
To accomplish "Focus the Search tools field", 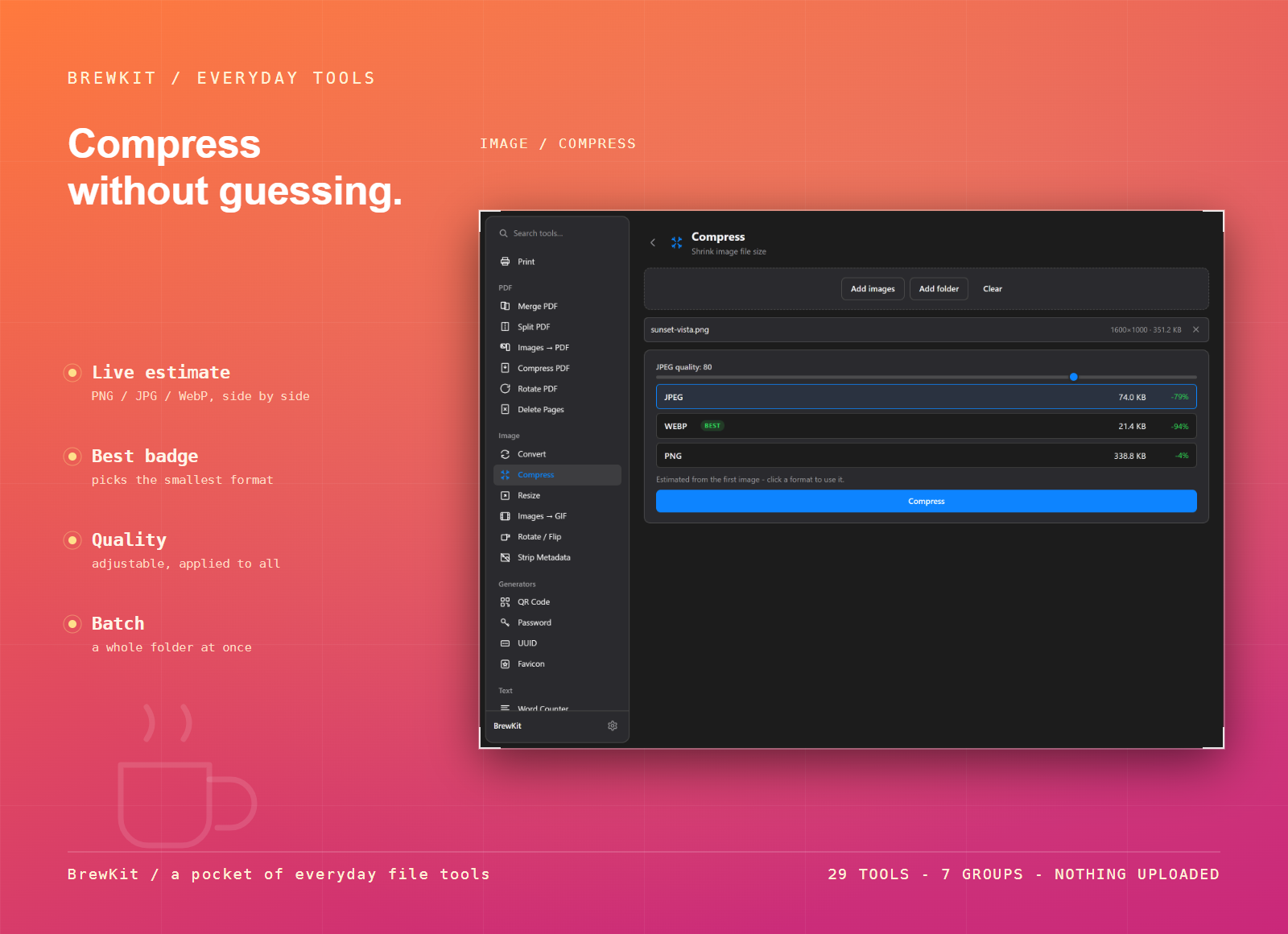I will coord(557,233).
